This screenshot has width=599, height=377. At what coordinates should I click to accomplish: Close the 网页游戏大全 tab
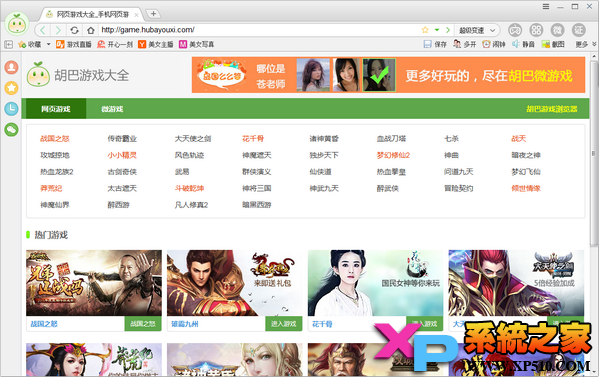tap(136, 15)
